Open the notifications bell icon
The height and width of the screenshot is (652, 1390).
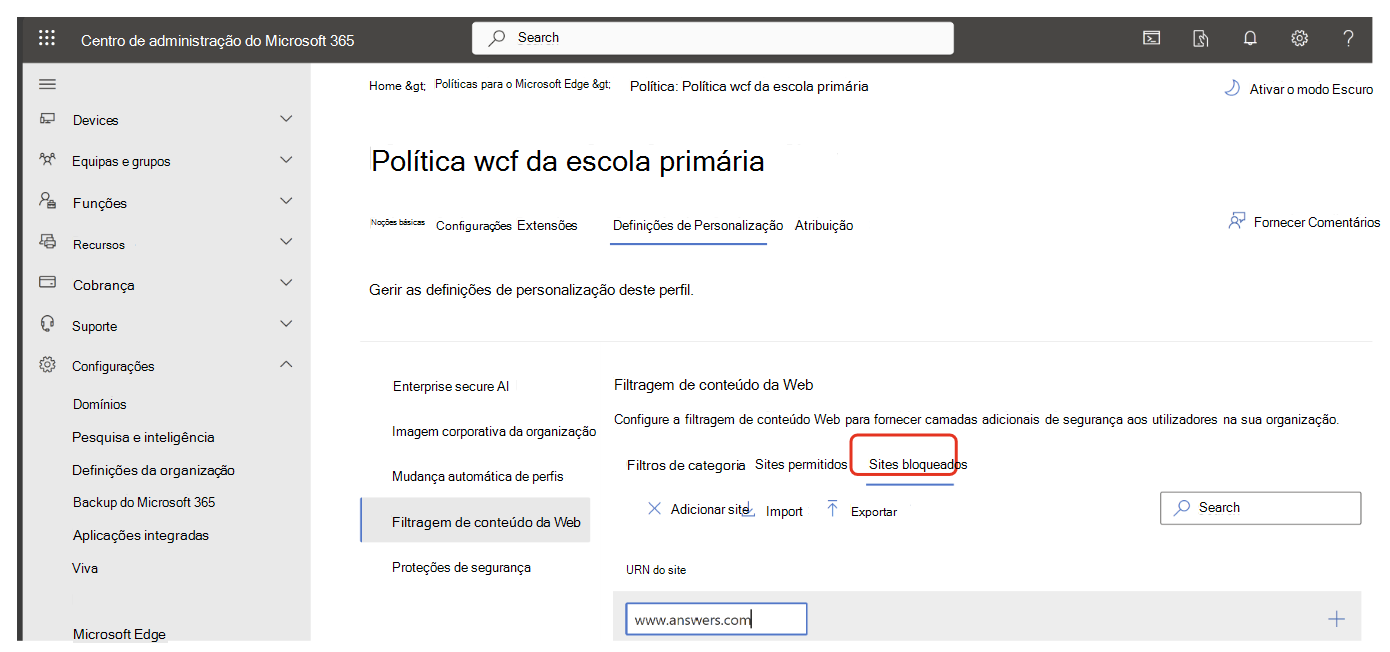1249,37
